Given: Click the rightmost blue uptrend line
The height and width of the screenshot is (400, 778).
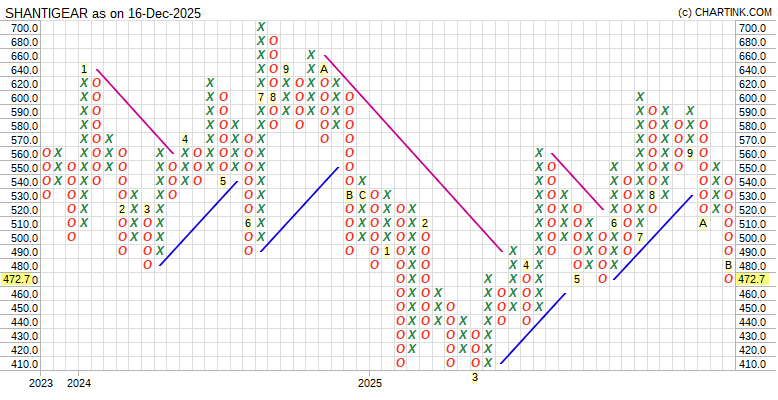Looking at the screenshot, I should [652, 237].
